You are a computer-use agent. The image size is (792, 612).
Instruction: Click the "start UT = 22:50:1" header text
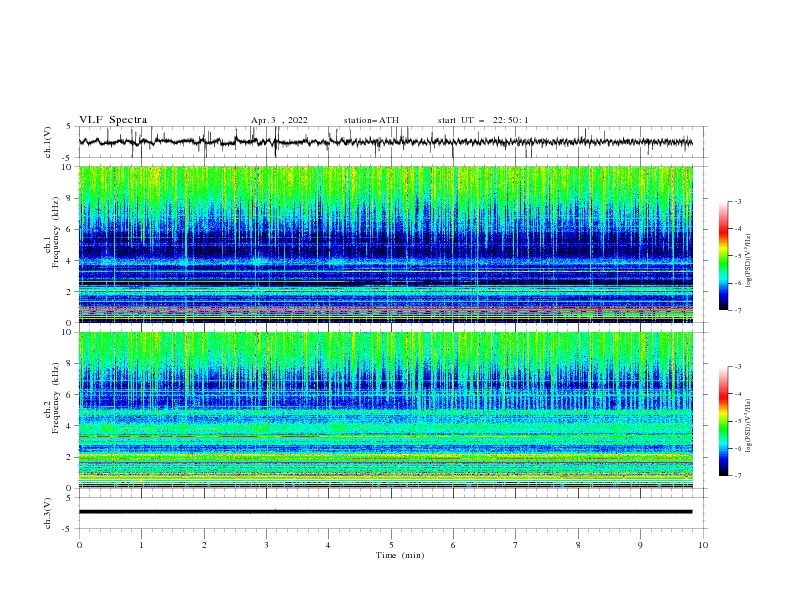pyautogui.click(x=483, y=120)
